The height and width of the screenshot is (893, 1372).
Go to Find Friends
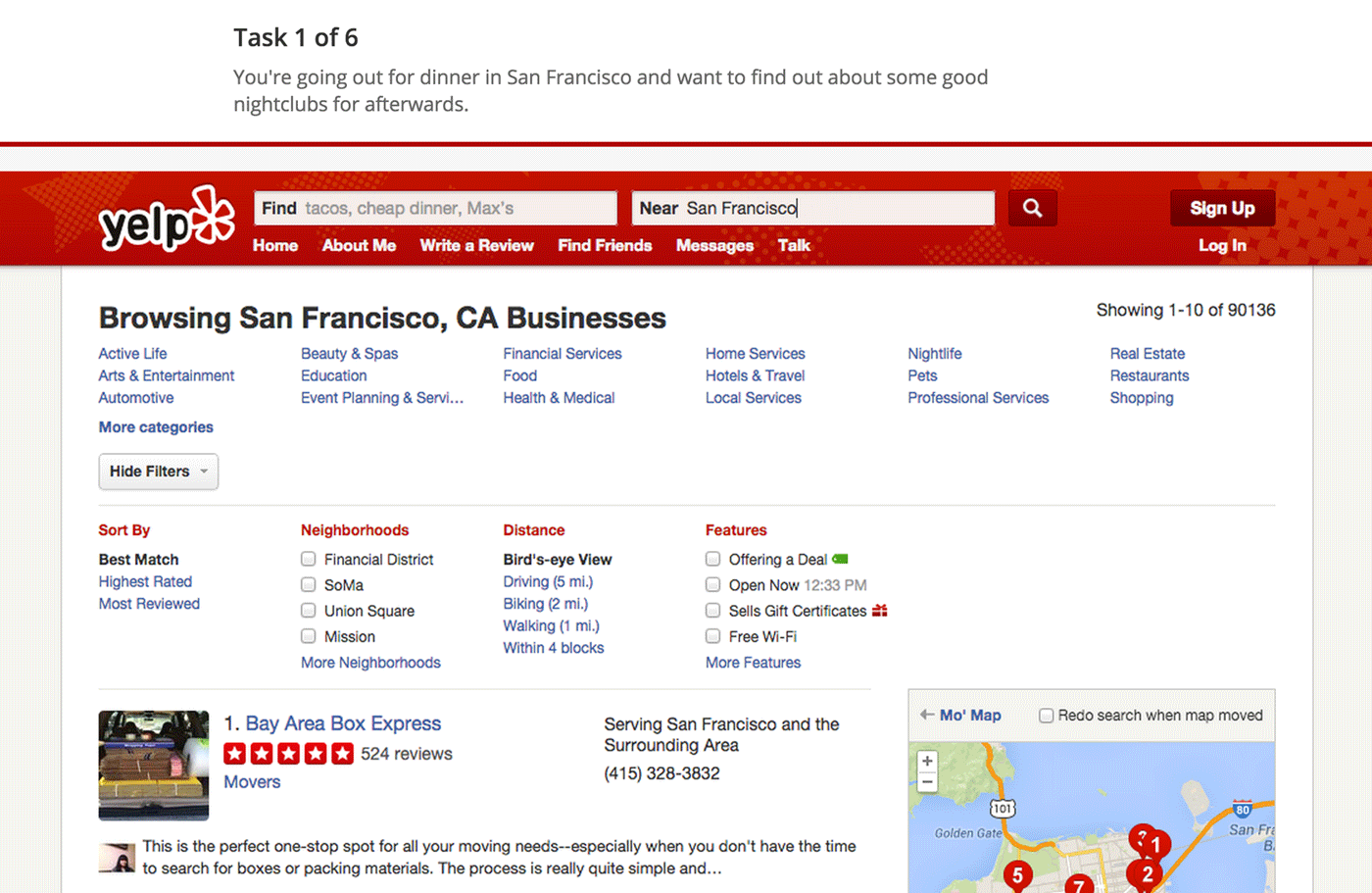(x=605, y=245)
